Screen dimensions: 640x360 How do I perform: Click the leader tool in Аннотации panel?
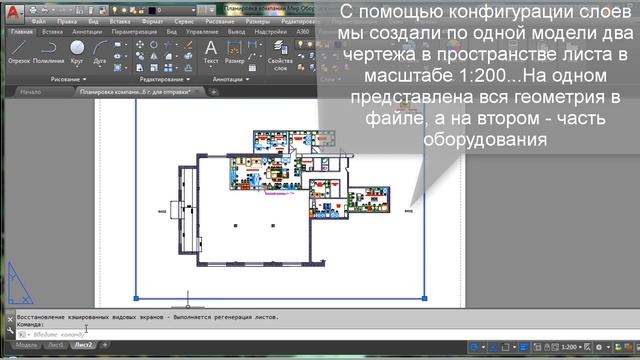[x=252, y=56]
